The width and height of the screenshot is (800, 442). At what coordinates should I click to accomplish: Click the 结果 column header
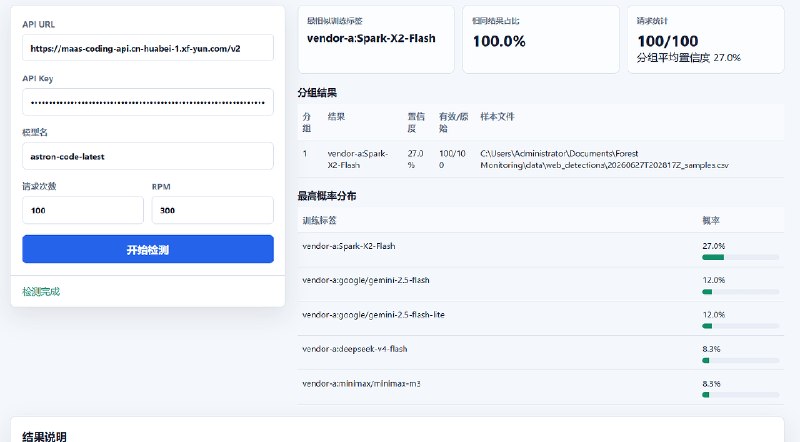336,117
